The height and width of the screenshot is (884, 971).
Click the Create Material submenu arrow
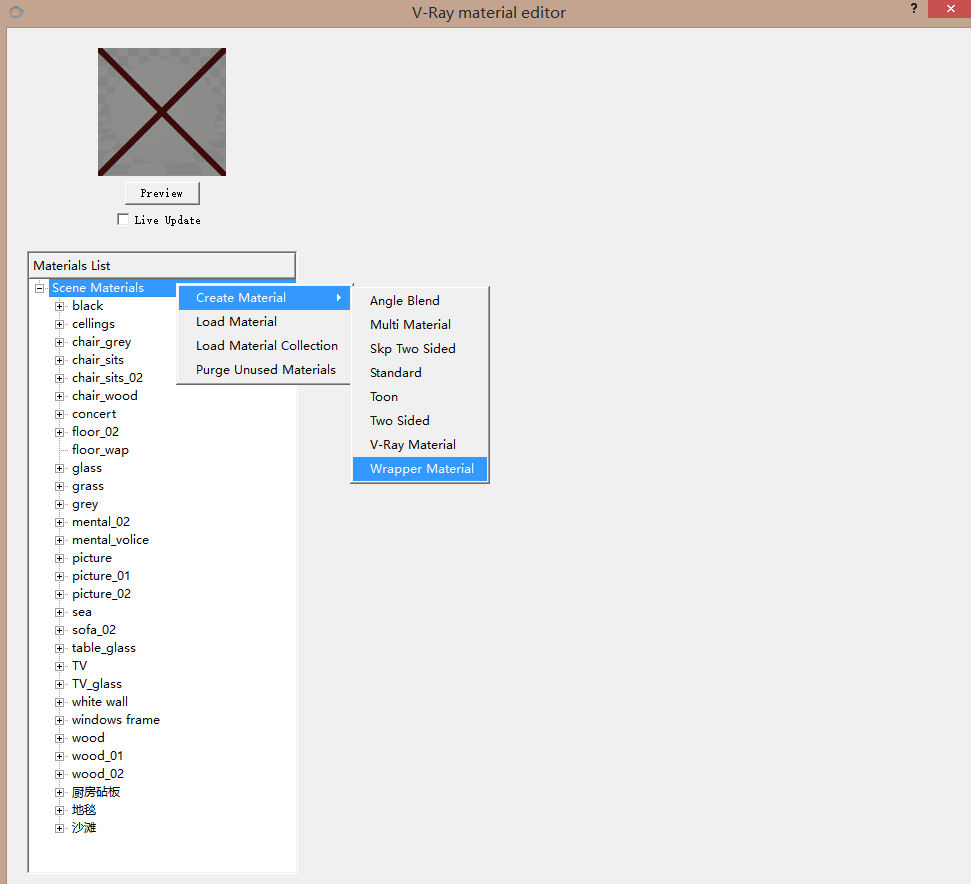(x=339, y=298)
